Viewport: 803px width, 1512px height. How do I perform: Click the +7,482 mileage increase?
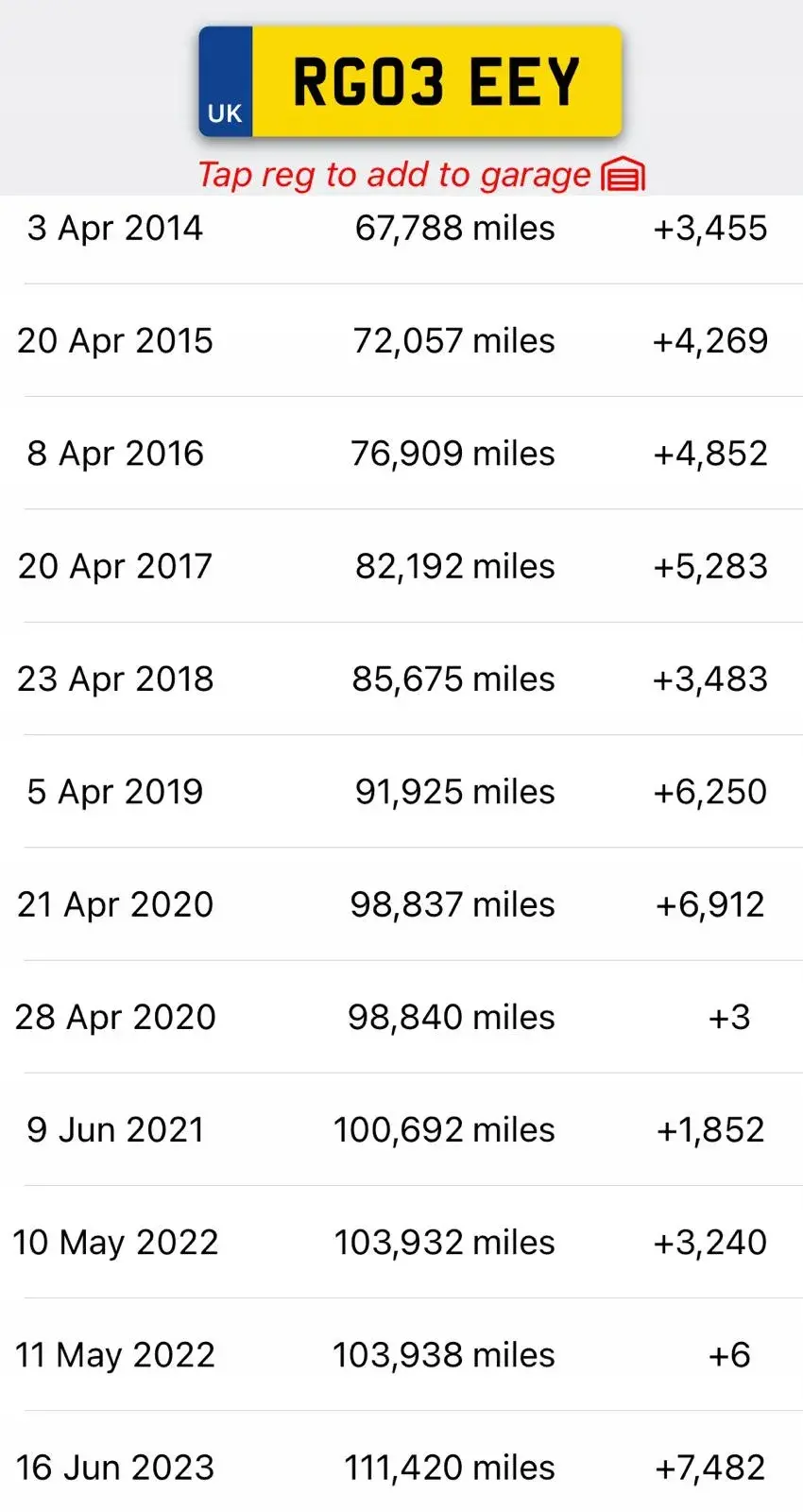point(710,1468)
